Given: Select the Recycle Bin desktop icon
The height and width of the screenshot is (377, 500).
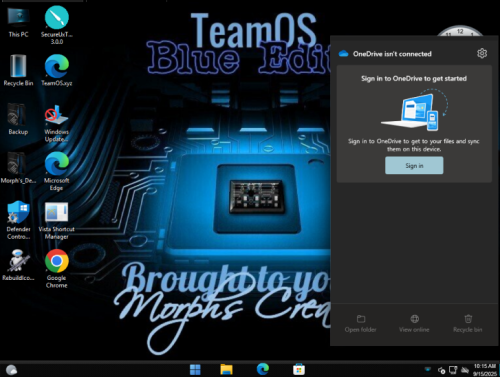Looking at the screenshot, I should pyautogui.click(x=18, y=70).
